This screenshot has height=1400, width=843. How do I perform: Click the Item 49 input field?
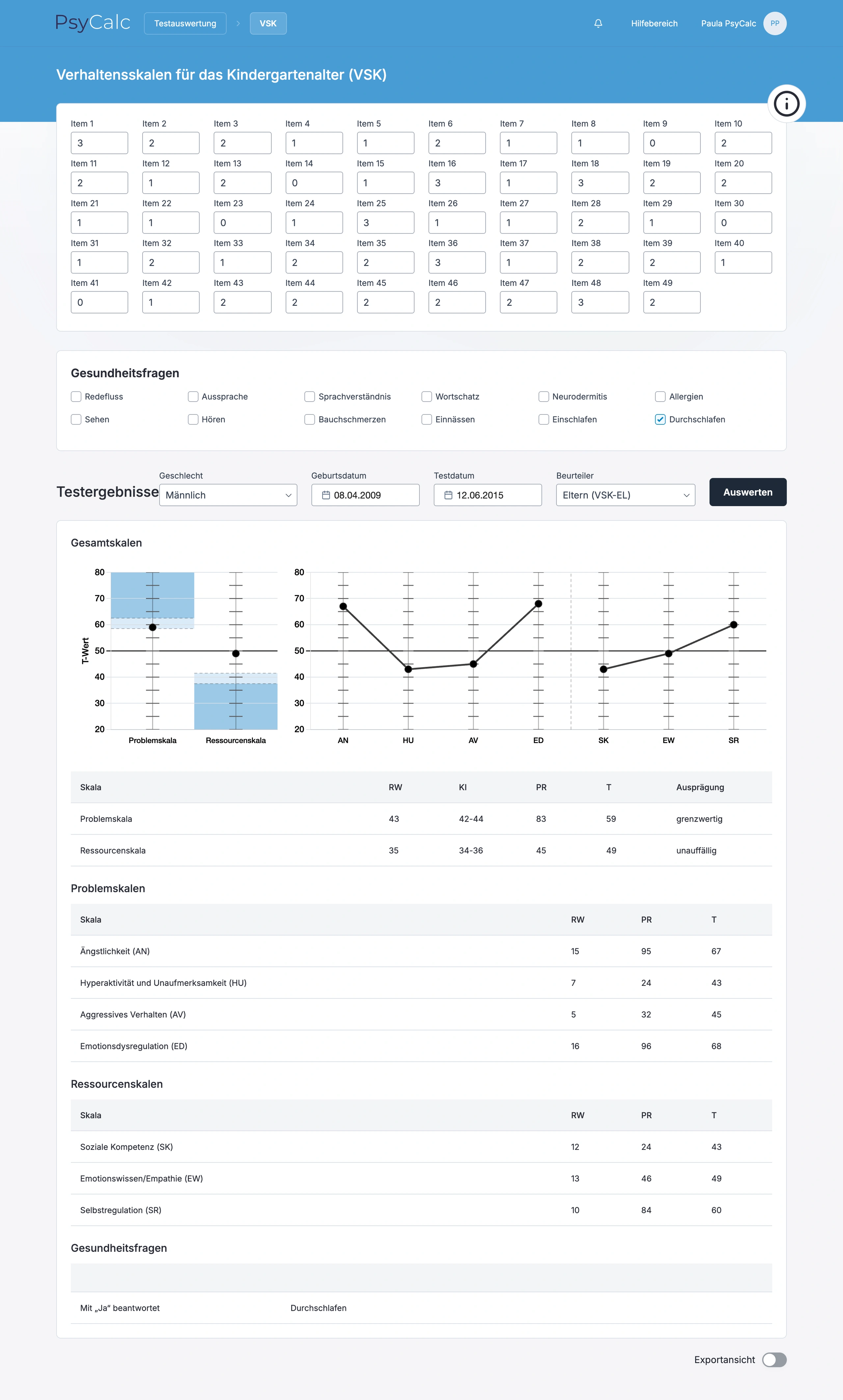coord(671,302)
